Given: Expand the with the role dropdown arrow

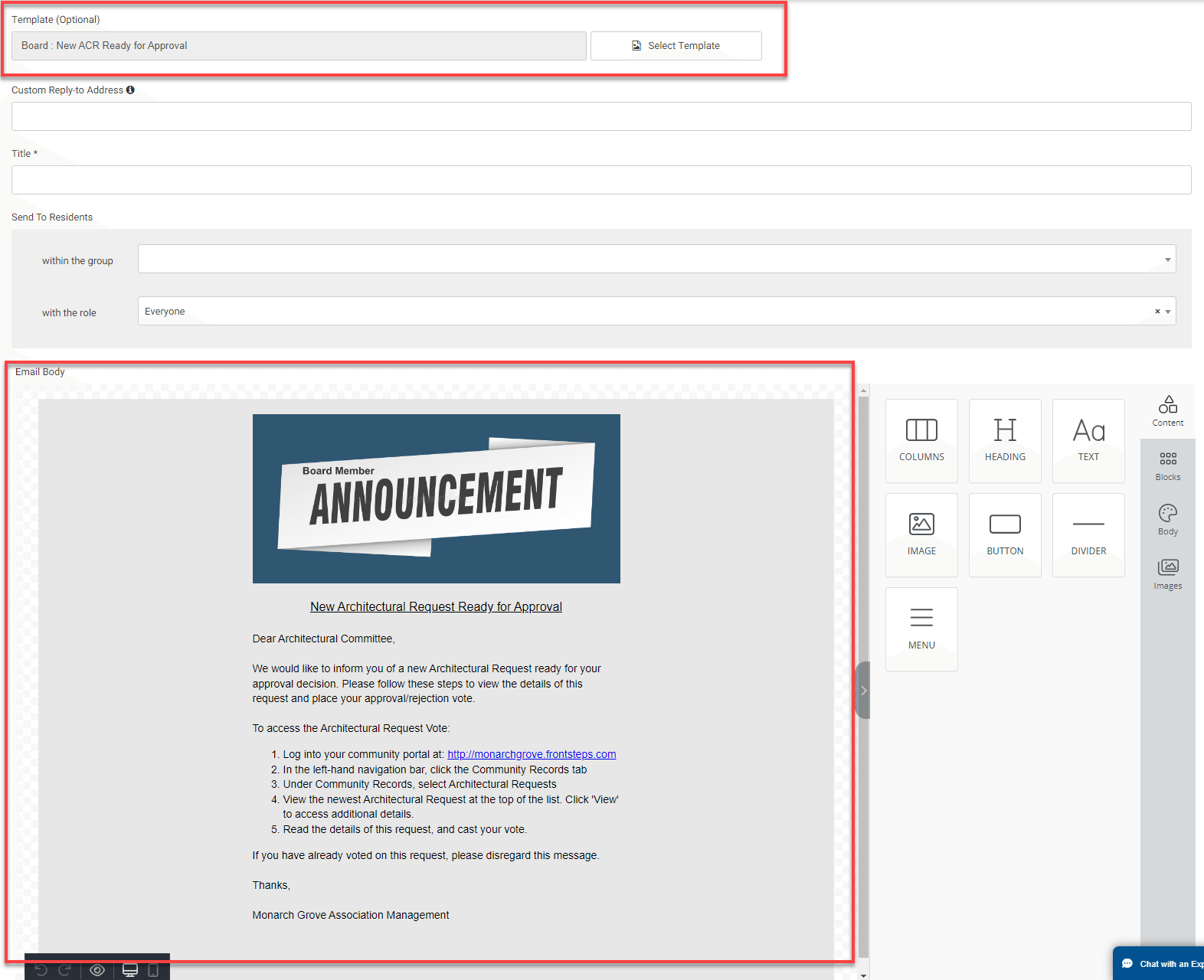Looking at the screenshot, I should 1168,312.
